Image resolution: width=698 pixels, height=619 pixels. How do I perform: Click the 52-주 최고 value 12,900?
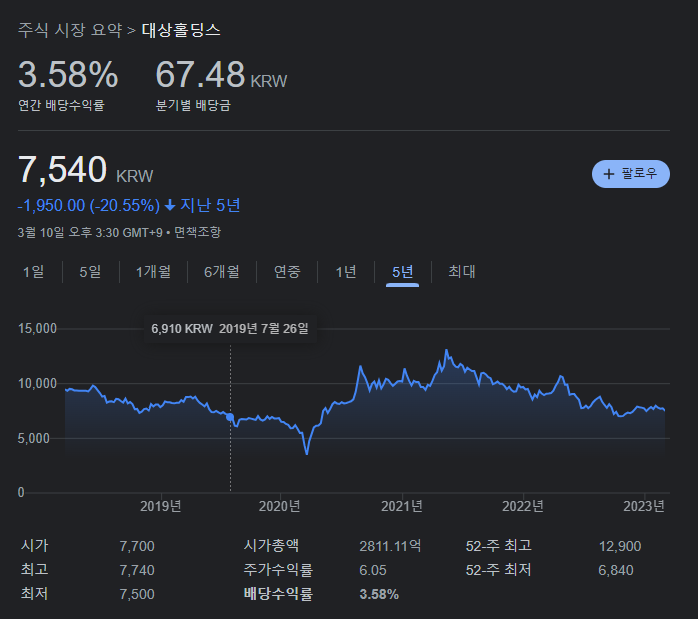click(x=620, y=546)
